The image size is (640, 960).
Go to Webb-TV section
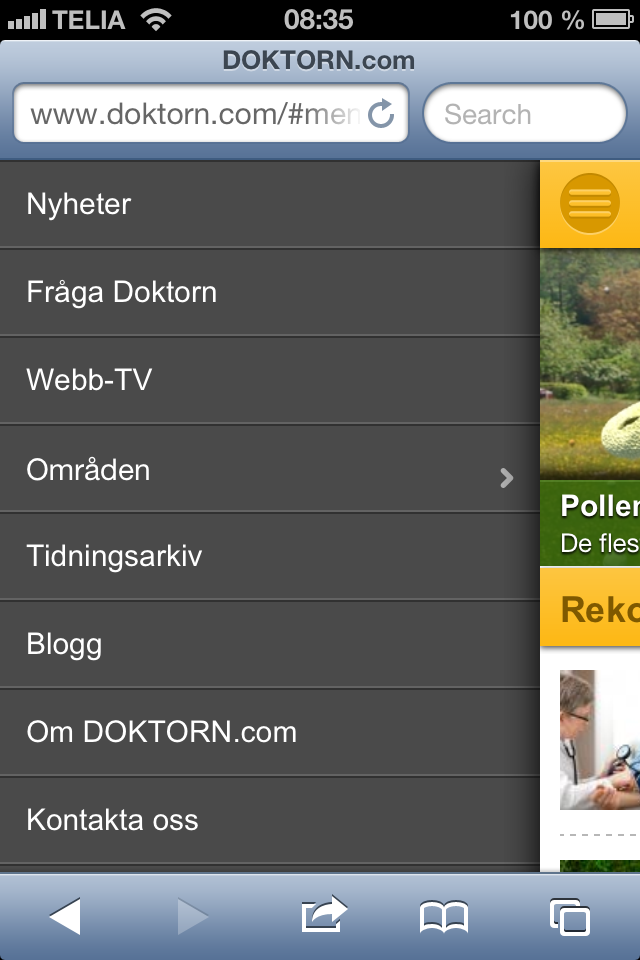90,380
